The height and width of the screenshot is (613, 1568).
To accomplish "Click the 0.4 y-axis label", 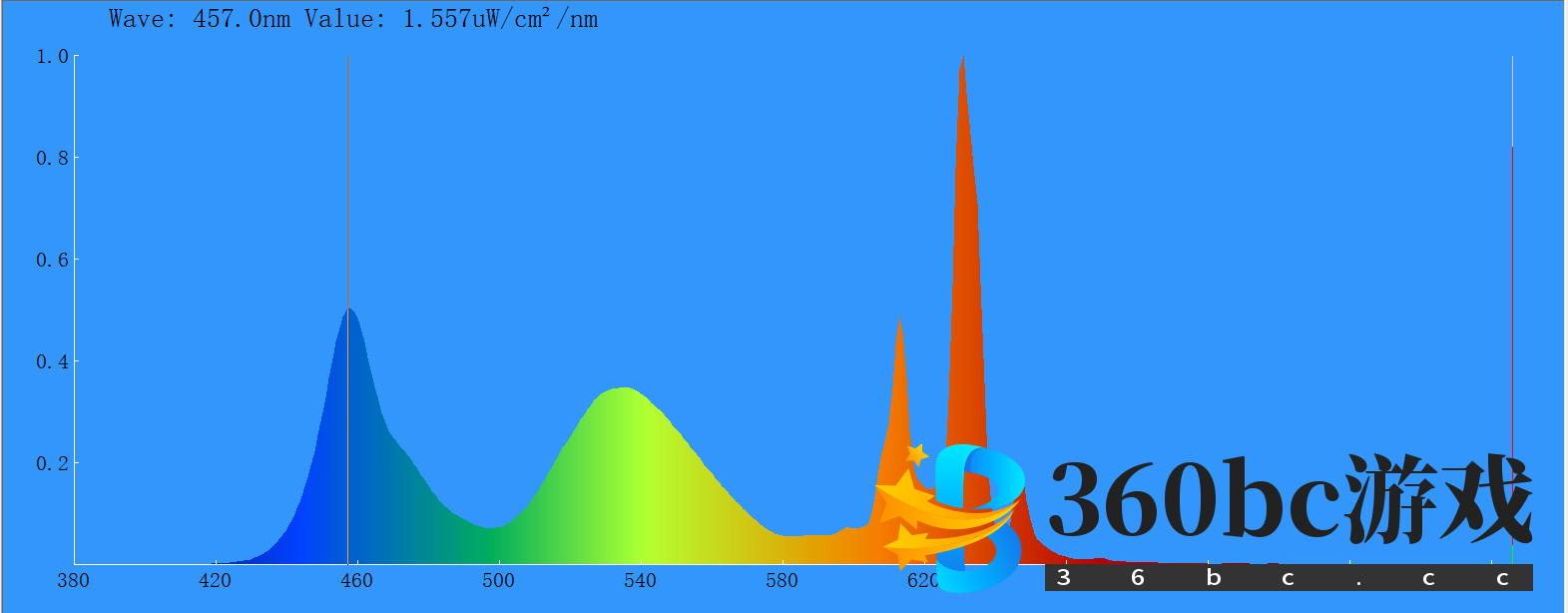I will pos(52,362).
